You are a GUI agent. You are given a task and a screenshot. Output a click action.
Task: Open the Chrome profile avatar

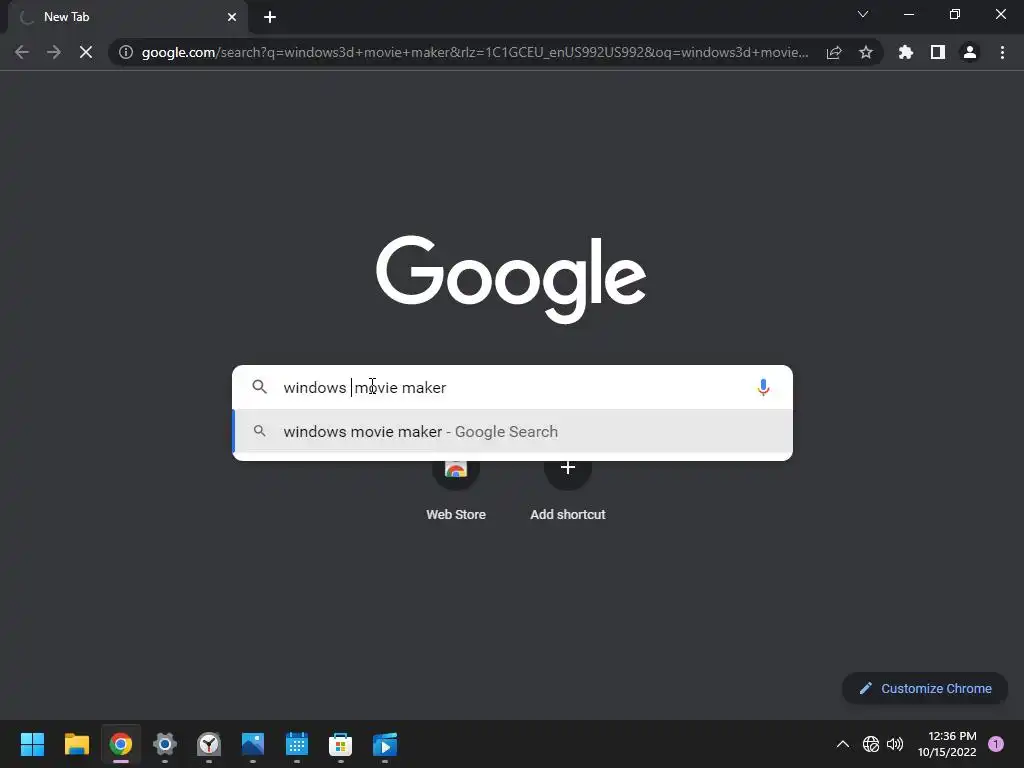click(x=970, y=52)
